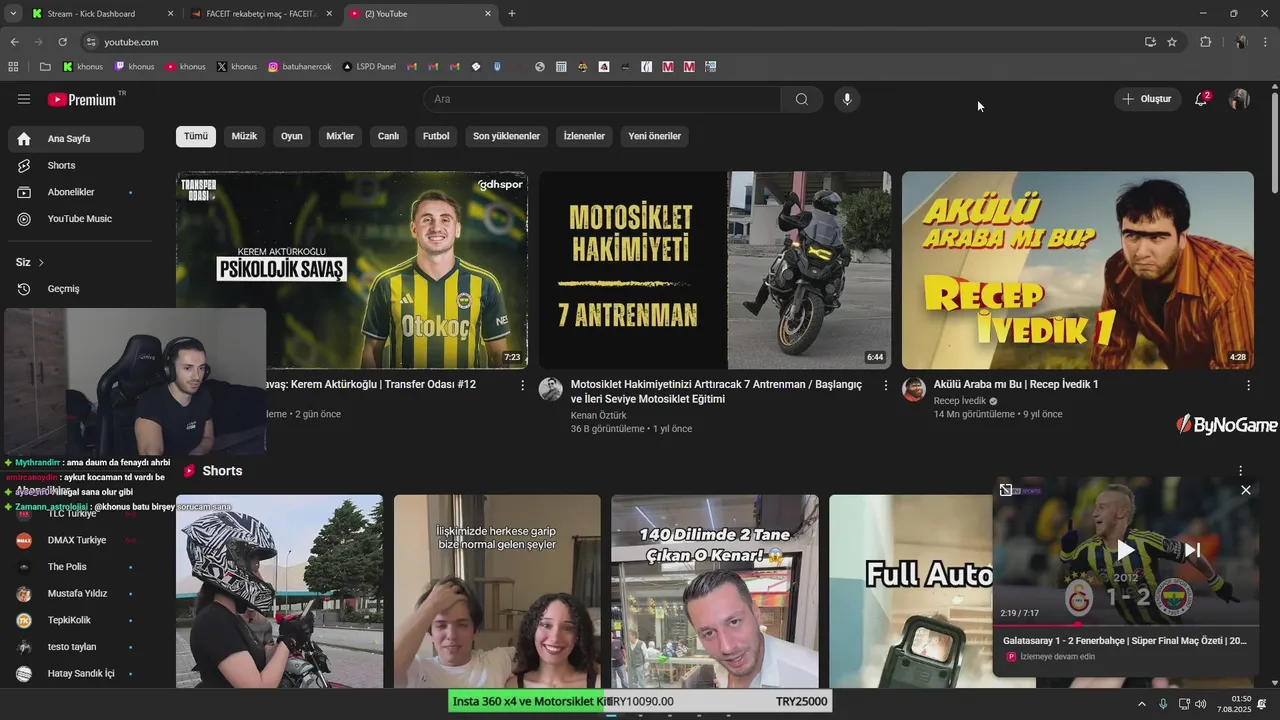
Task: Open the X khonus bookmark
Action: pos(237,67)
